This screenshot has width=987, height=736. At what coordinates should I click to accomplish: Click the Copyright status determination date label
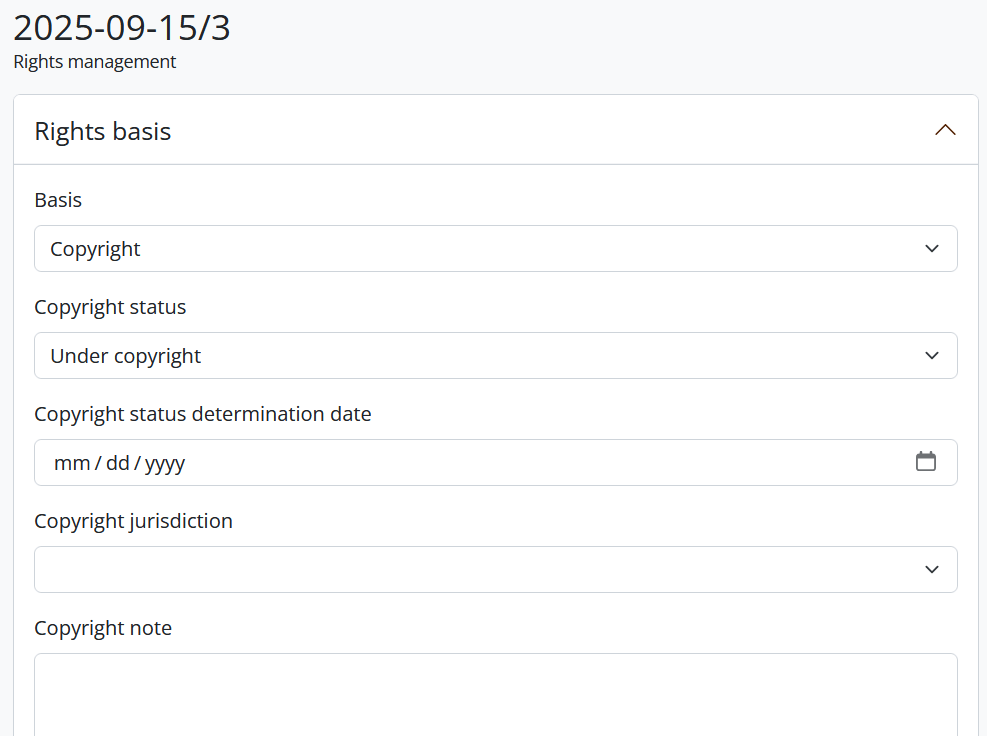pos(202,414)
